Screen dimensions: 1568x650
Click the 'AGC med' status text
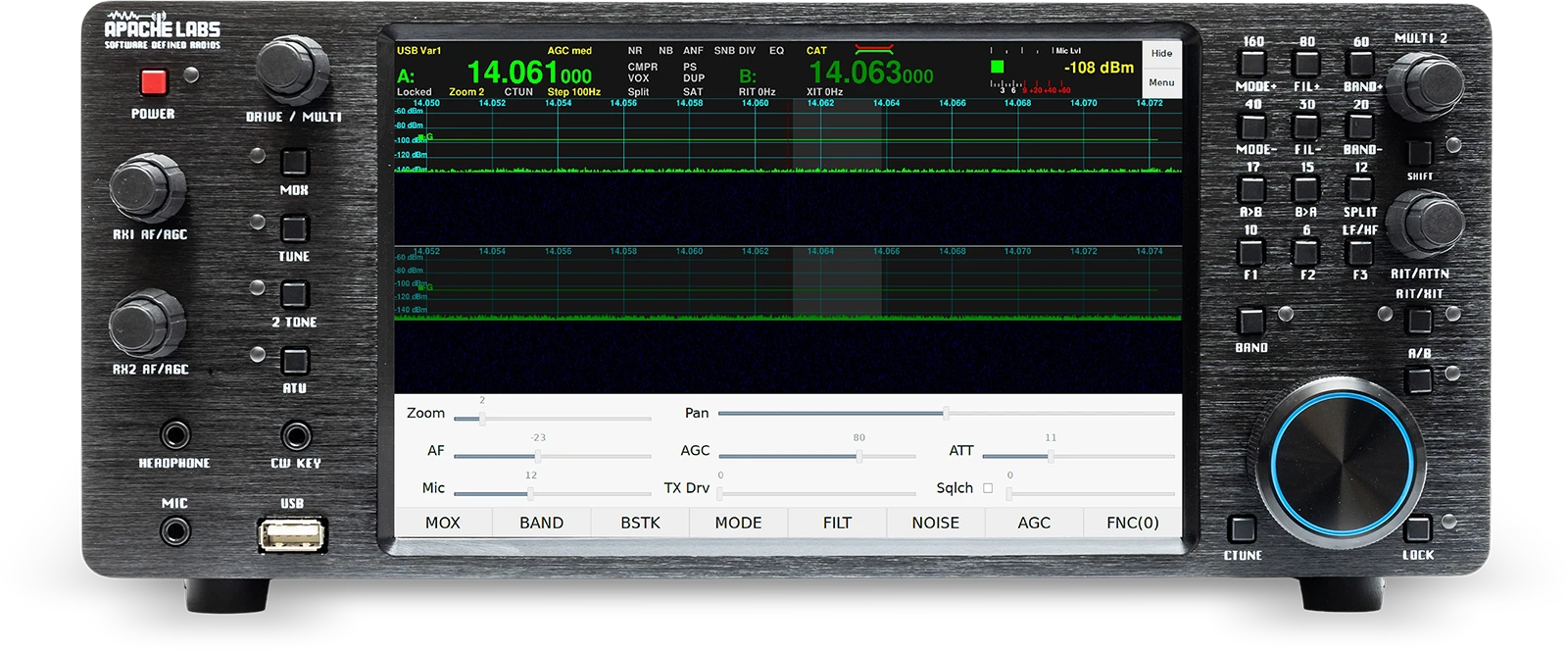569,51
